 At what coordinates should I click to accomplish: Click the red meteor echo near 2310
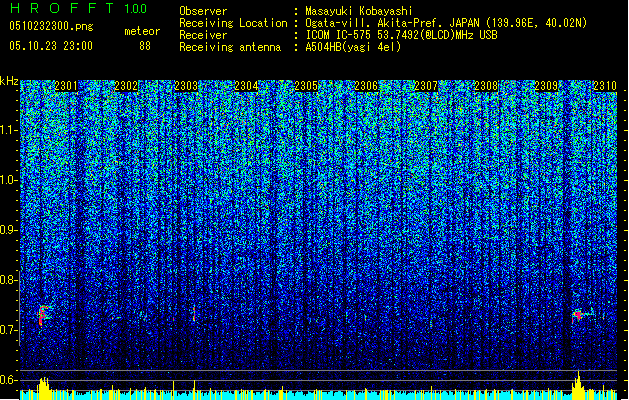pyautogui.click(x=579, y=315)
